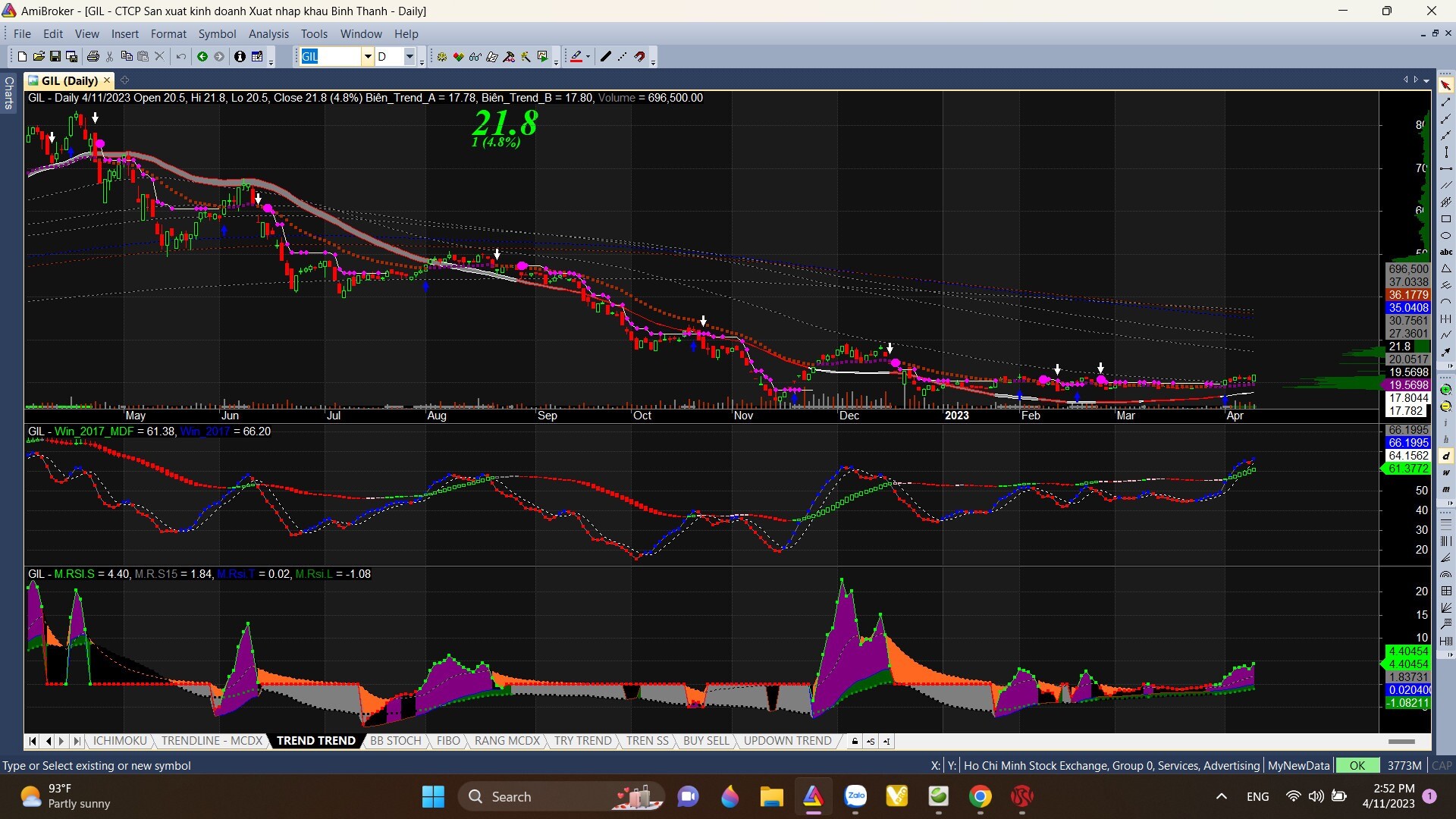Add a new chart tab
Viewport: 1456px width, 819px height.
click(124, 80)
